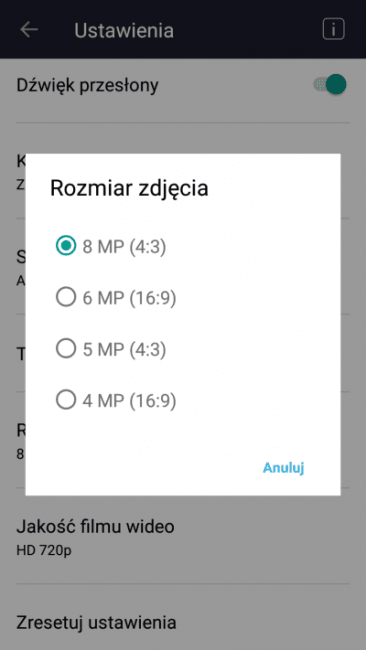Screen dimensions: 366x650
Task: Tap the HD 720p value text
Action: click(x=44, y=551)
